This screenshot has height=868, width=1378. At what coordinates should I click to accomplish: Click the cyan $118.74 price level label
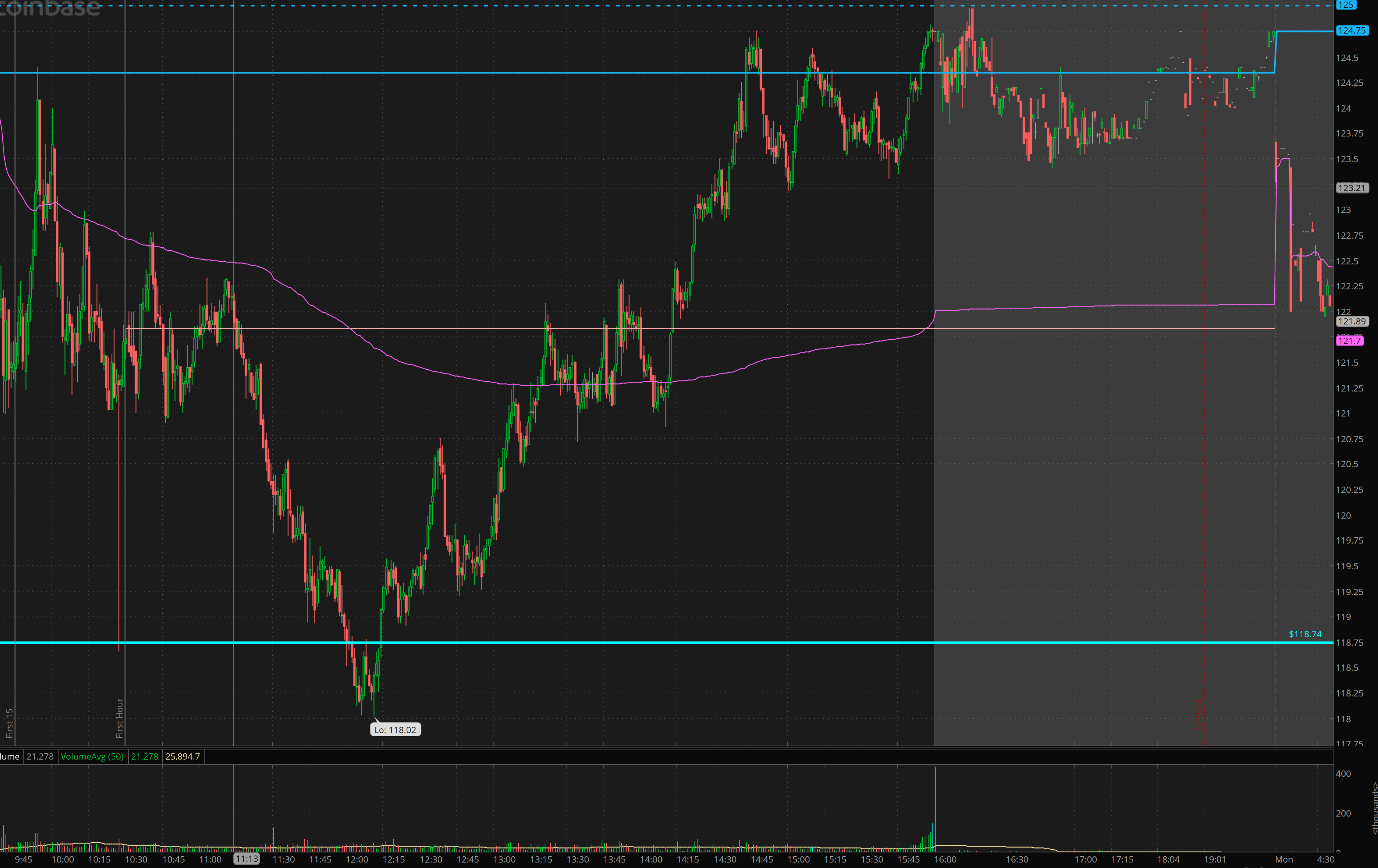coord(1305,634)
